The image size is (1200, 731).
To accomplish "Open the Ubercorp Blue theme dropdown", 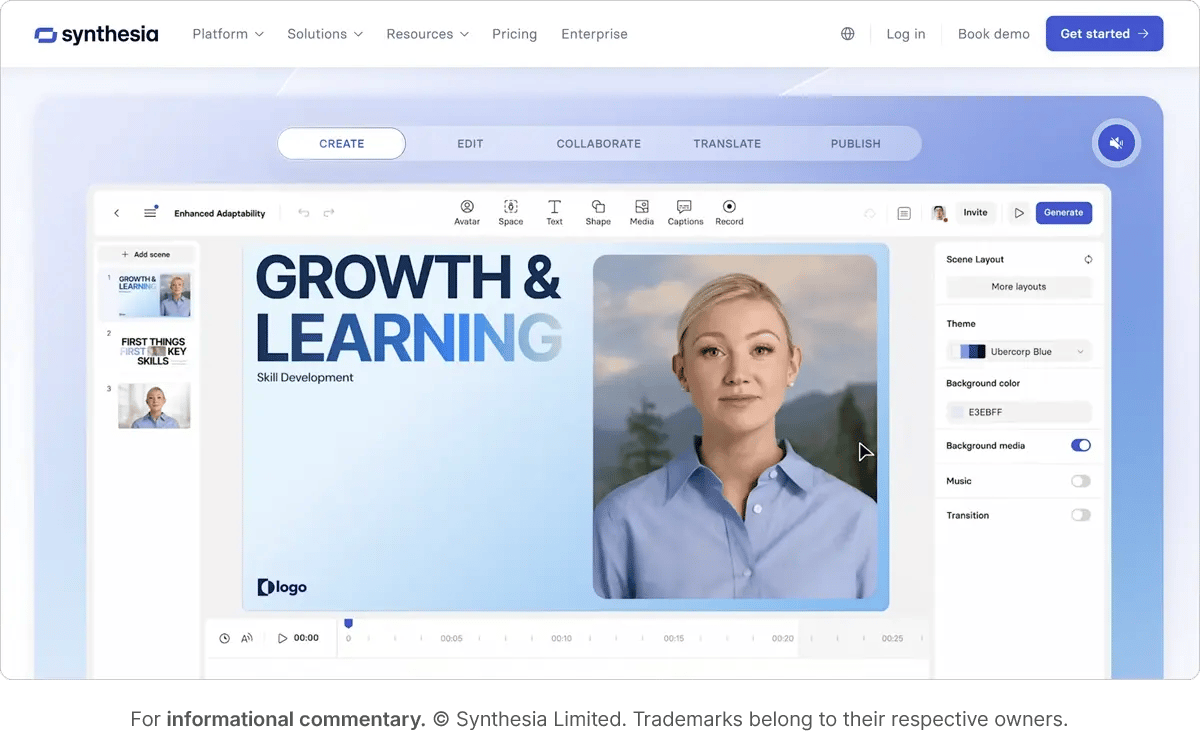I will click(1018, 351).
